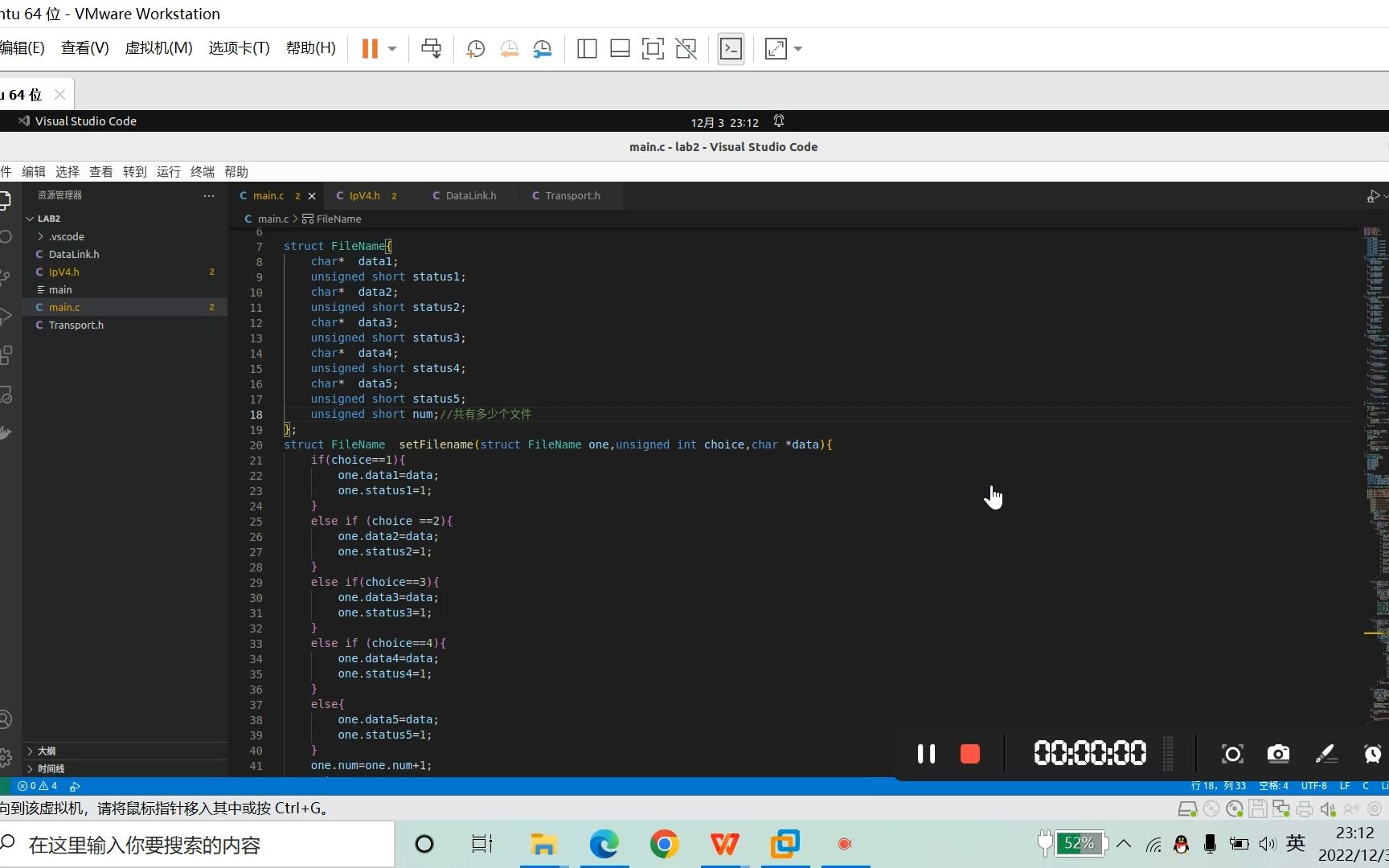Open IpV4.h in explorer
The image size is (1389, 868).
tap(125, 272)
